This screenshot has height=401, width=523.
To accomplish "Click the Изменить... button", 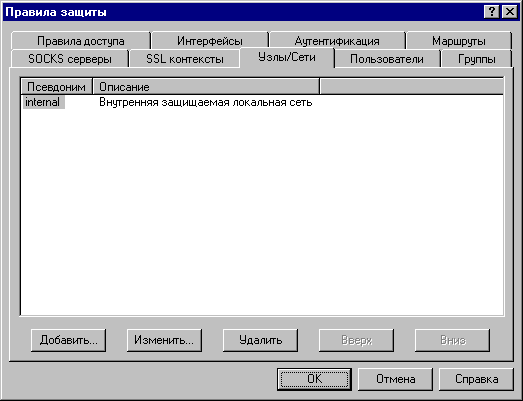I will pyautogui.click(x=164, y=340).
